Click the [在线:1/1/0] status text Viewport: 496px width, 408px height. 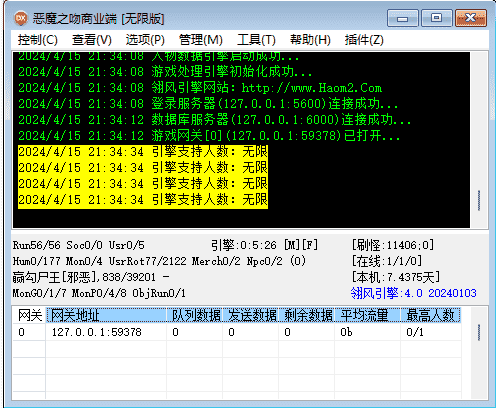point(387,261)
